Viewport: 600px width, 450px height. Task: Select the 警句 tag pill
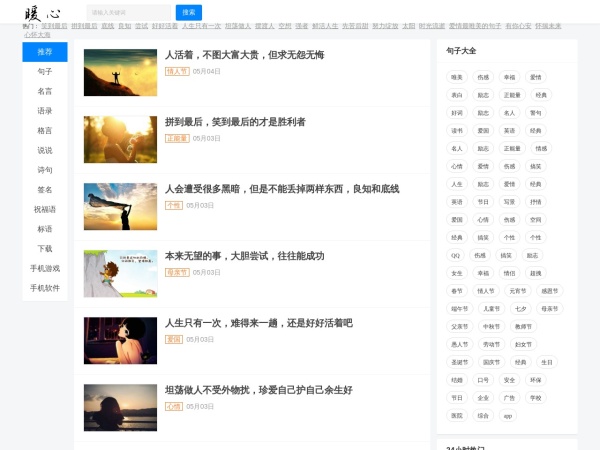535,113
